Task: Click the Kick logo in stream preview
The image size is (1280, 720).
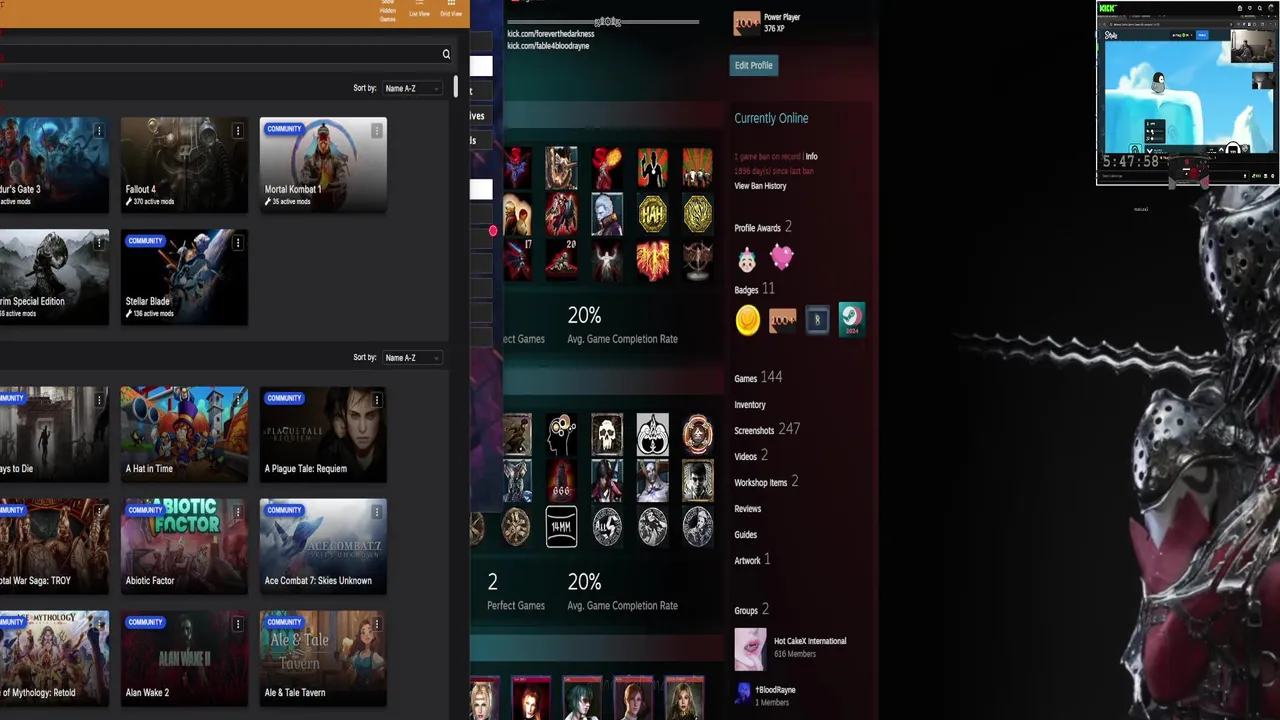Action: [1108, 8]
